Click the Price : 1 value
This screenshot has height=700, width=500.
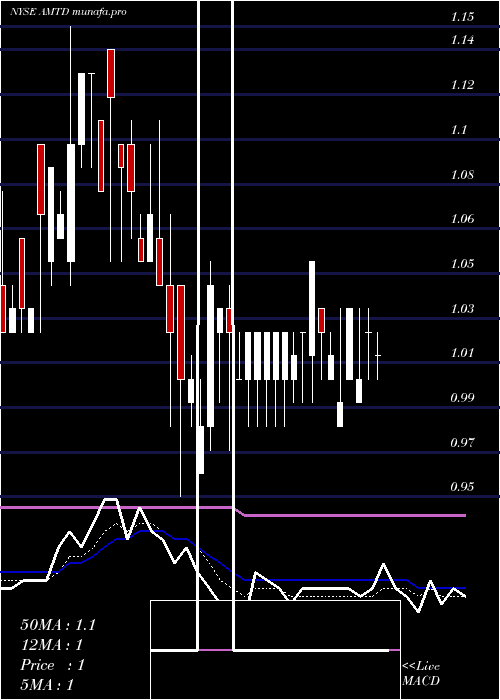[x=52, y=665]
